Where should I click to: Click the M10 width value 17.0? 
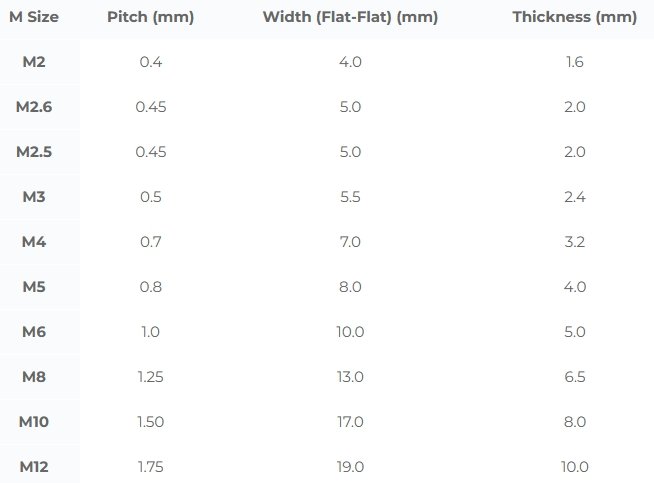click(x=350, y=422)
